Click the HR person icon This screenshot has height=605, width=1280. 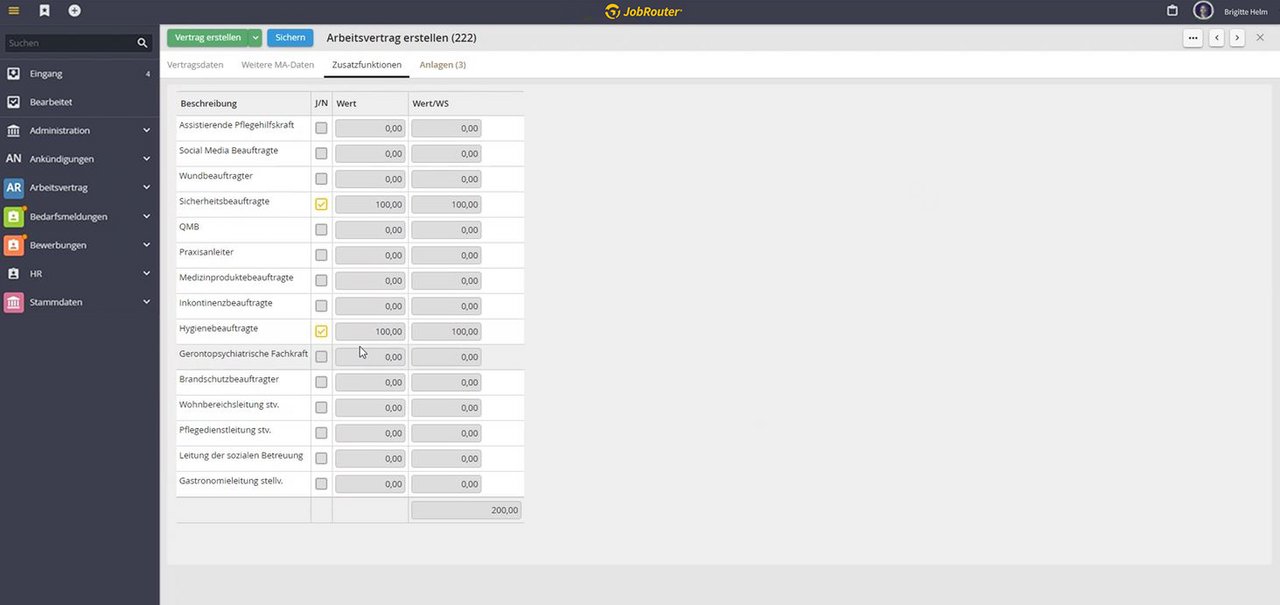pyautogui.click(x=13, y=273)
